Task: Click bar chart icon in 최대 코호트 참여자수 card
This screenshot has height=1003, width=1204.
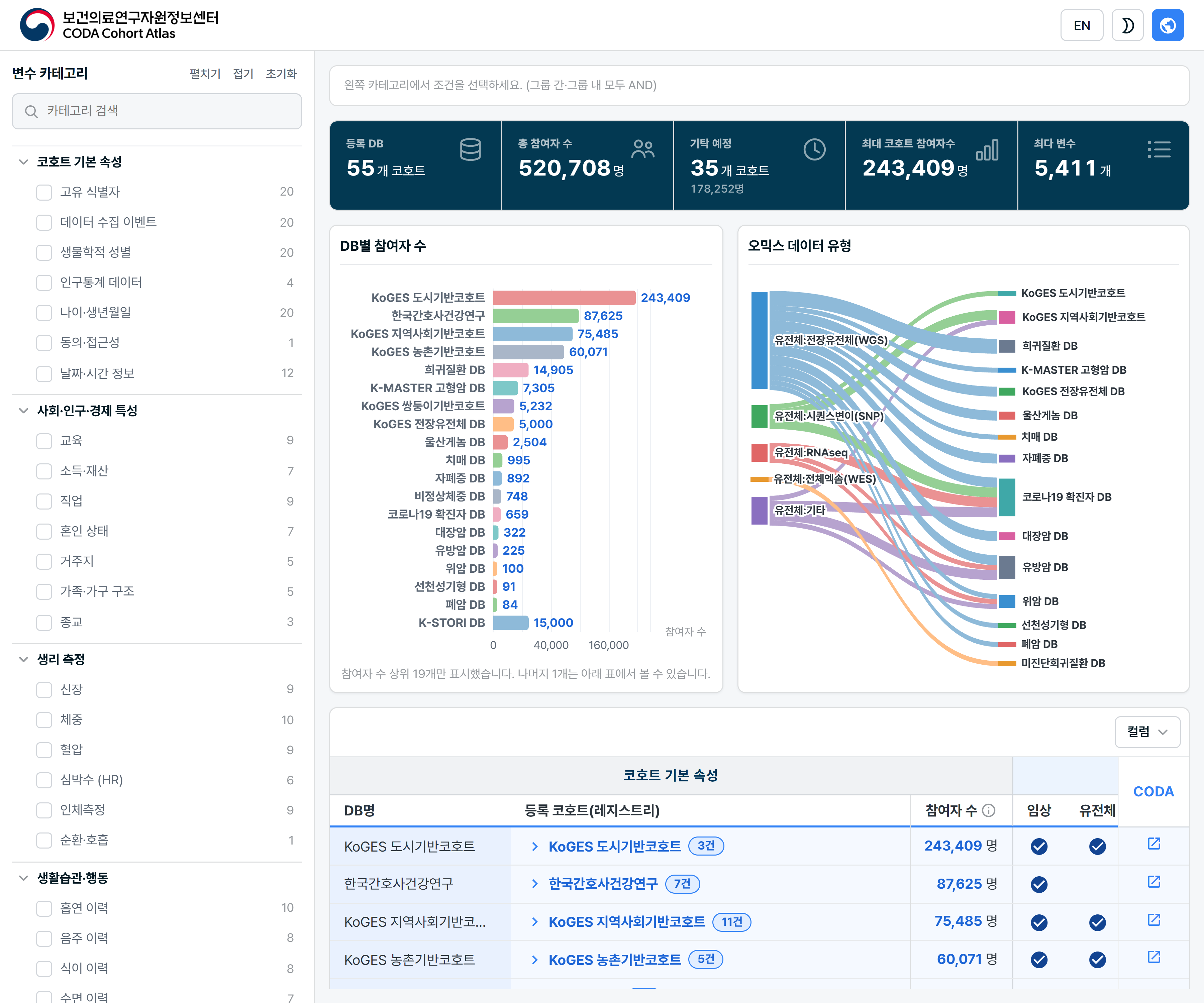Action: pyautogui.click(x=987, y=149)
